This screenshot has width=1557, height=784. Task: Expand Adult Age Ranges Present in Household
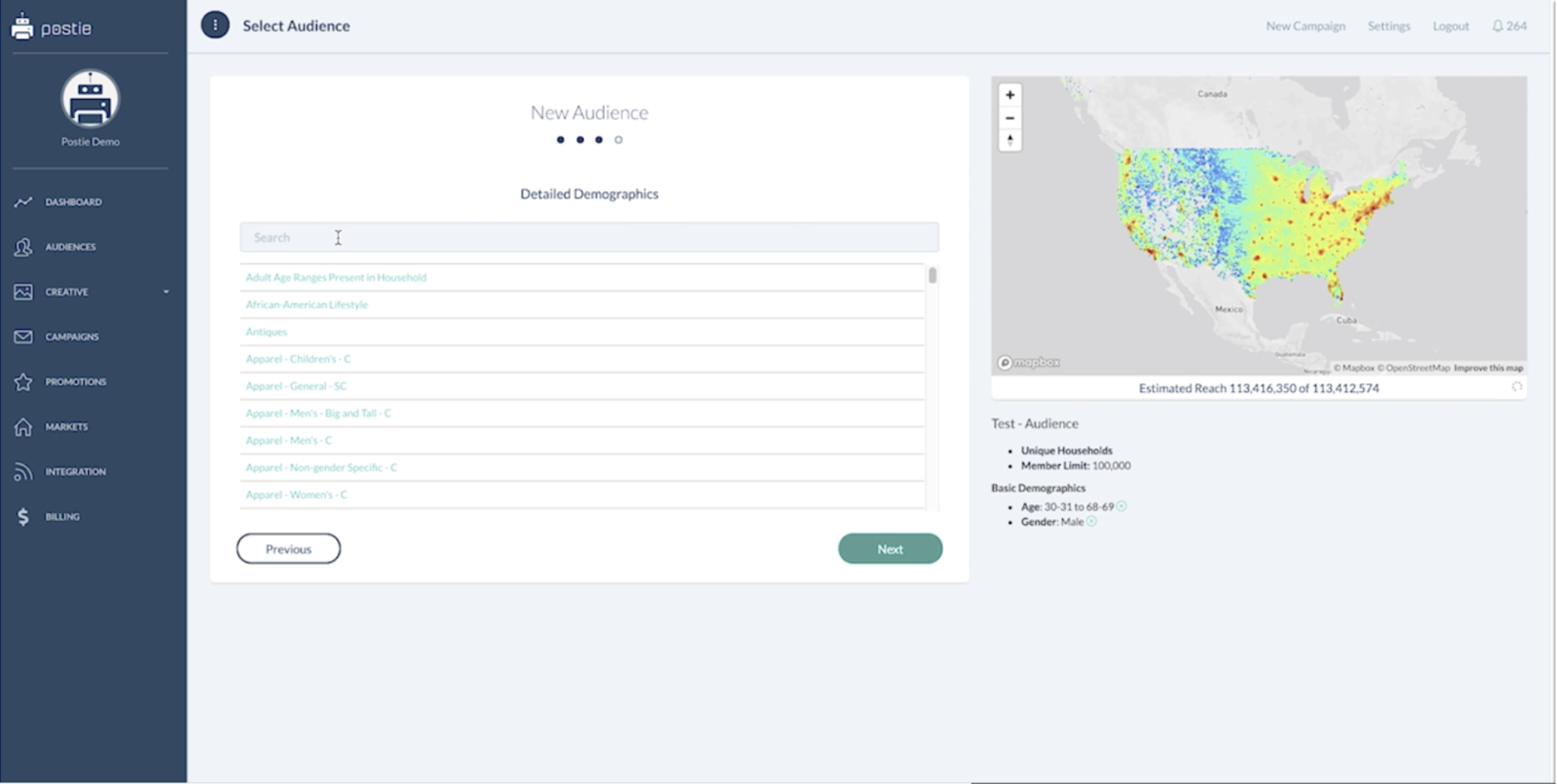336,278
